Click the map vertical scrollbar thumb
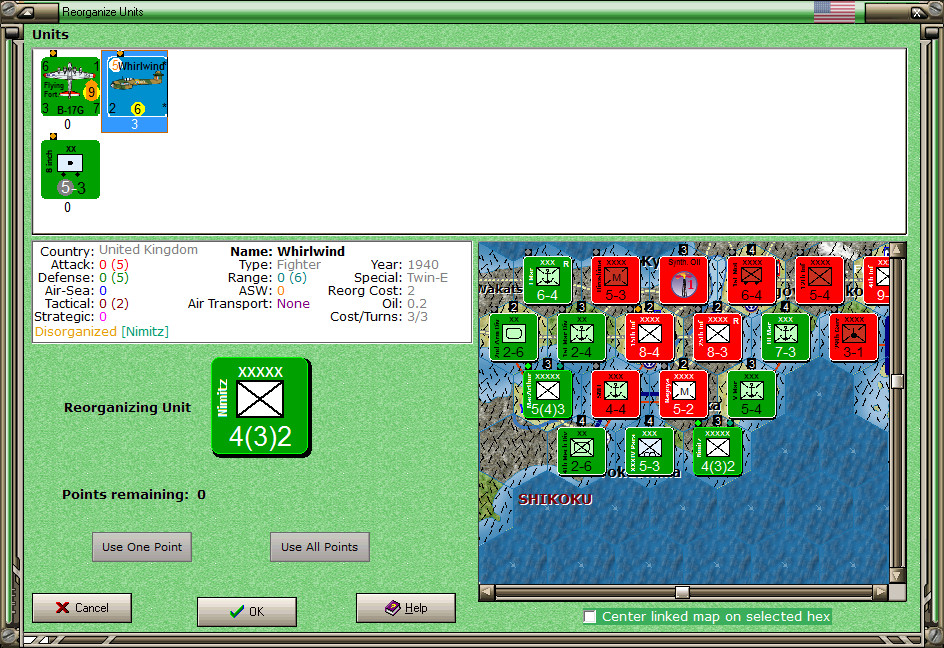 [898, 381]
